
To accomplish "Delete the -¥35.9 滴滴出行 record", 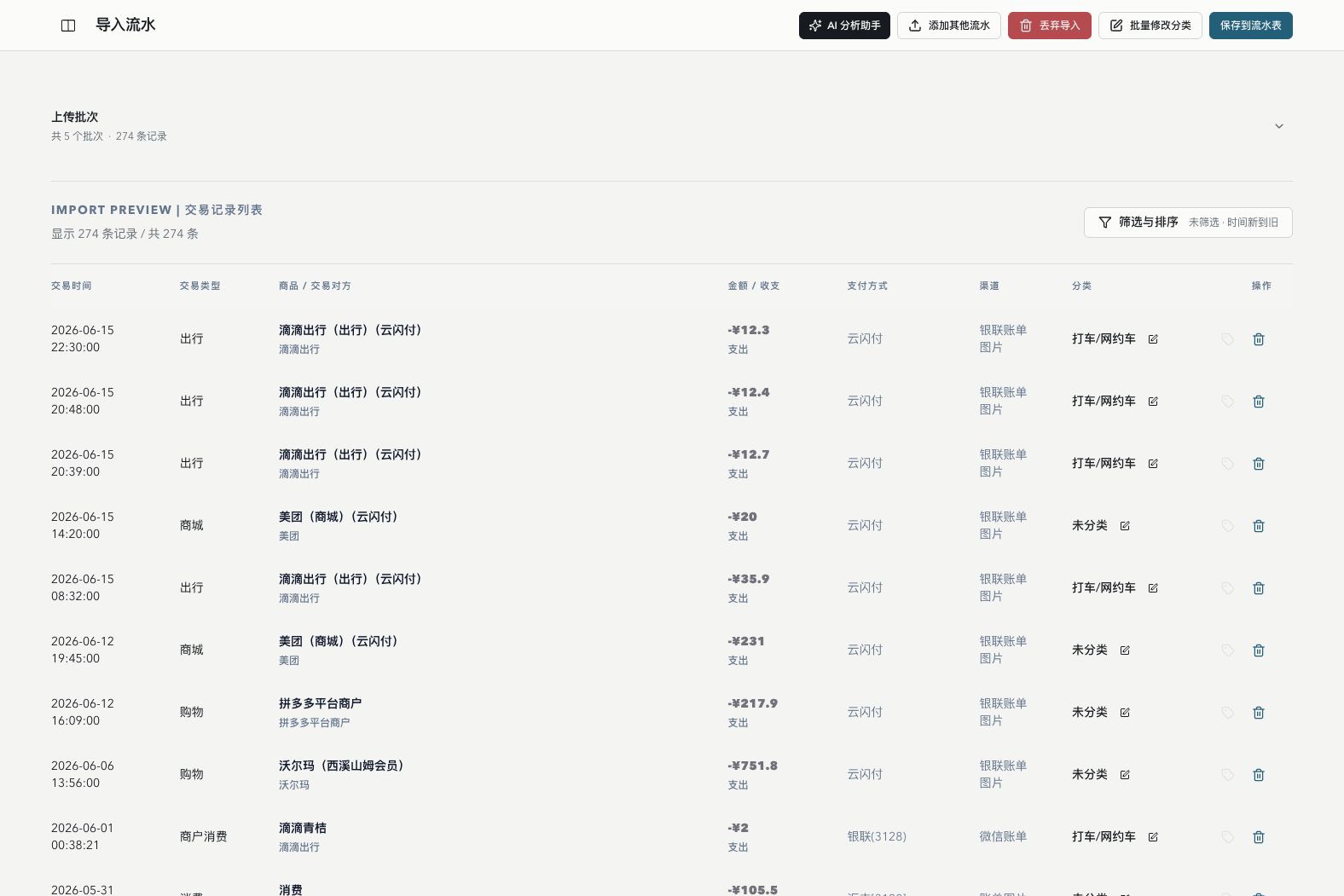I will (x=1259, y=588).
